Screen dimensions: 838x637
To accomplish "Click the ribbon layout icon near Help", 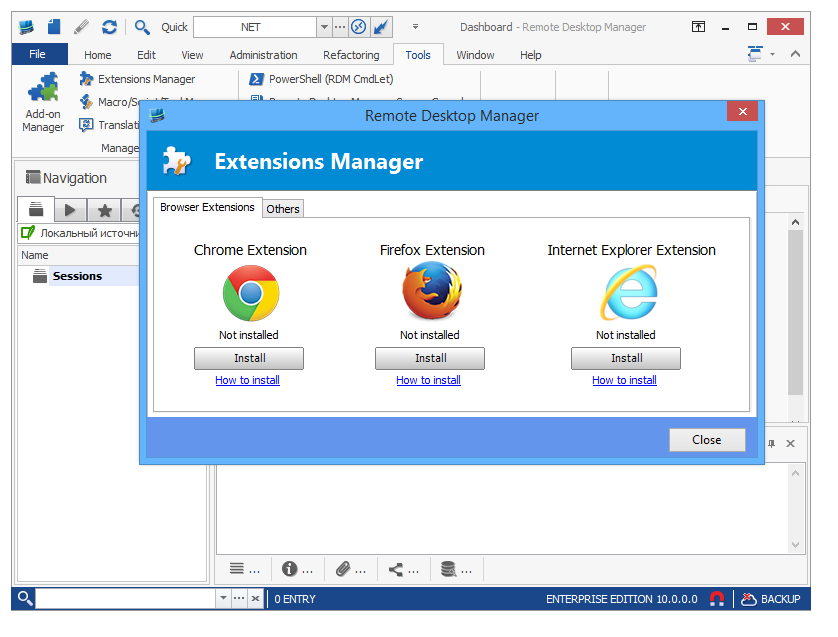I will 755,54.
